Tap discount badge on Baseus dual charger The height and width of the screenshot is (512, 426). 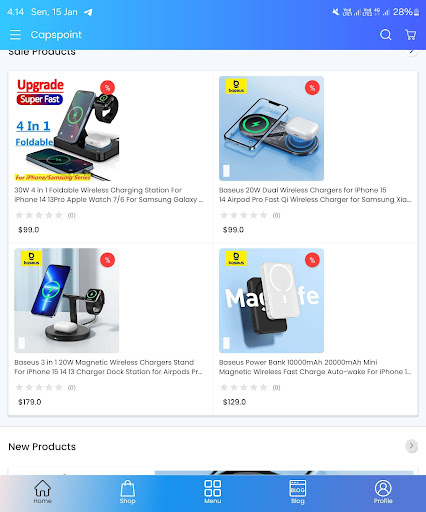pyautogui.click(x=312, y=88)
